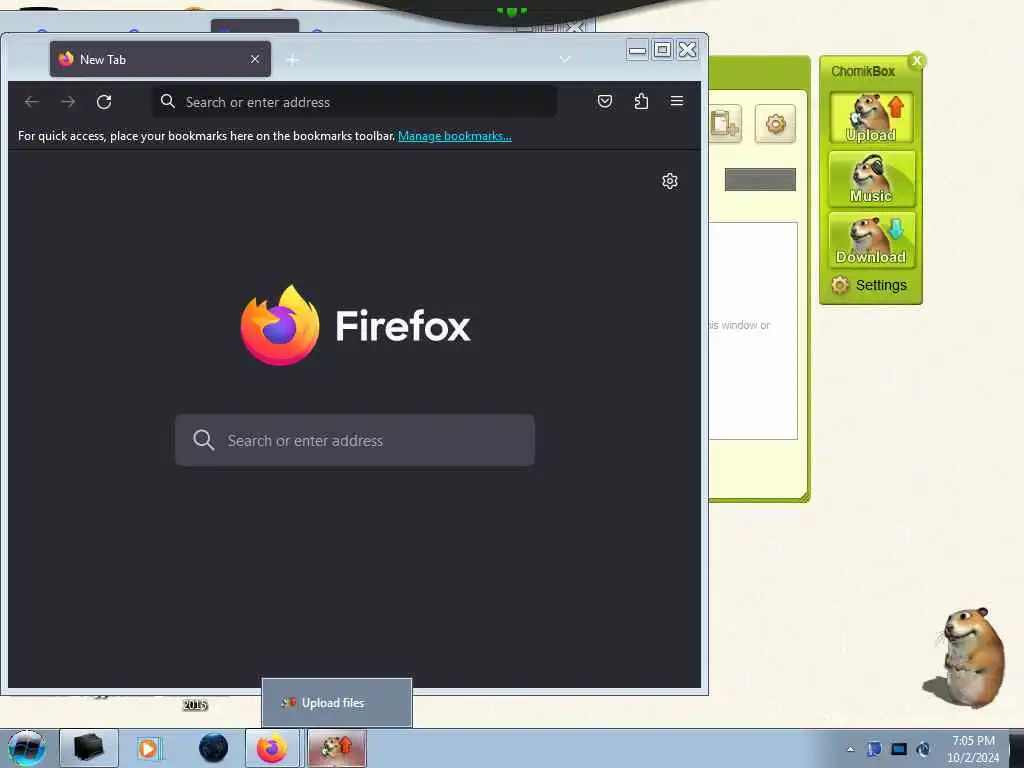
Task: Open the Windows Start menu
Action: (x=27, y=748)
